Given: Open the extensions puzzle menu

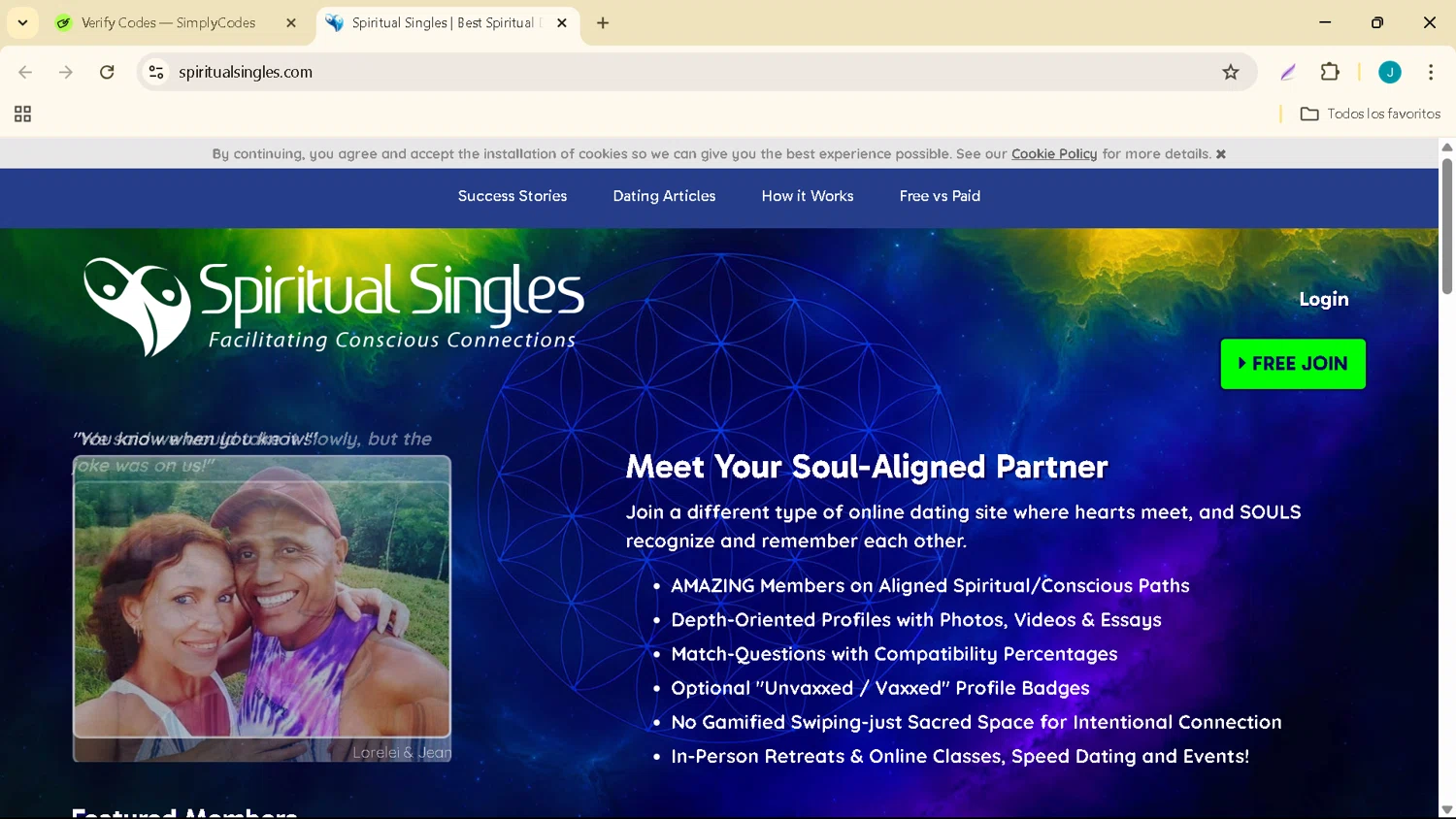Looking at the screenshot, I should coord(1330,72).
